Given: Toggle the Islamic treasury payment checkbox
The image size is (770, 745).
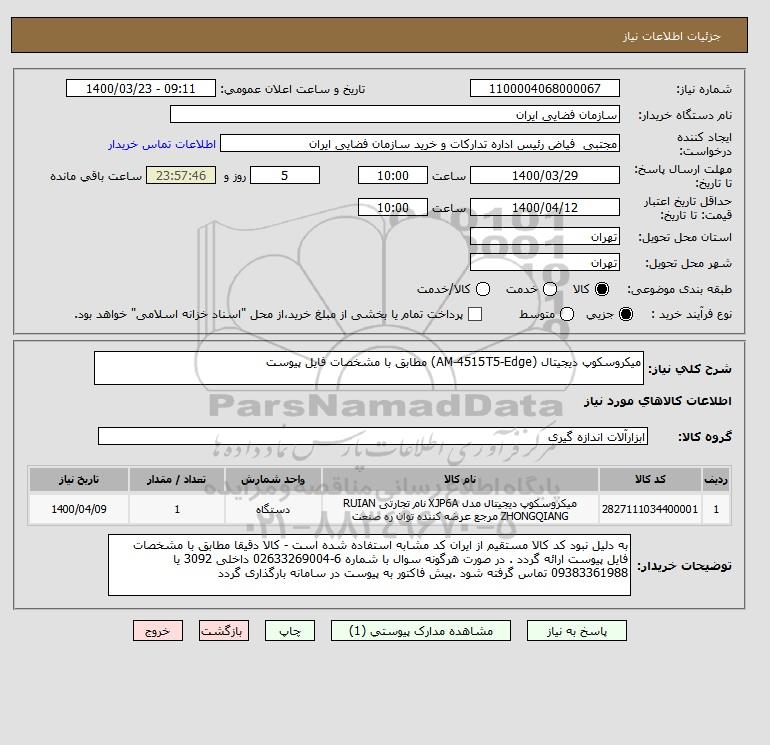Looking at the screenshot, I should (475, 314).
